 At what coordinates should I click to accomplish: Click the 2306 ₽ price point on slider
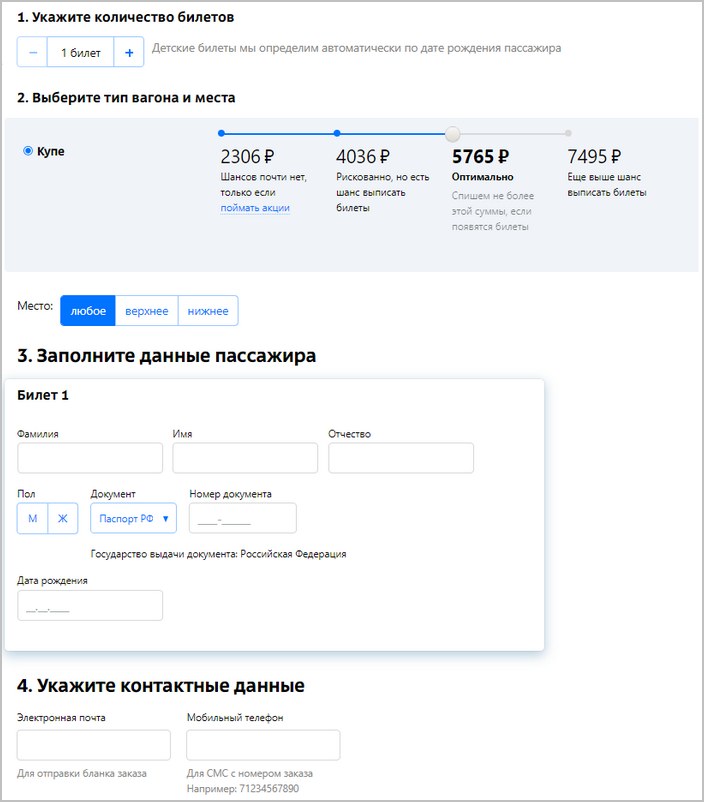pyautogui.click(x=221, y=132)
